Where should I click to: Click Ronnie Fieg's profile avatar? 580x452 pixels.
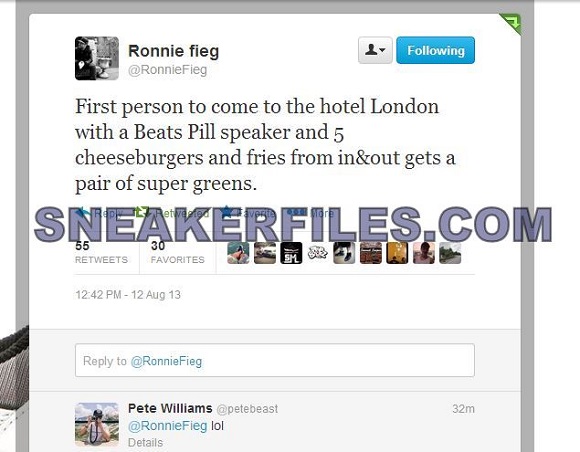tap(97, 58)
